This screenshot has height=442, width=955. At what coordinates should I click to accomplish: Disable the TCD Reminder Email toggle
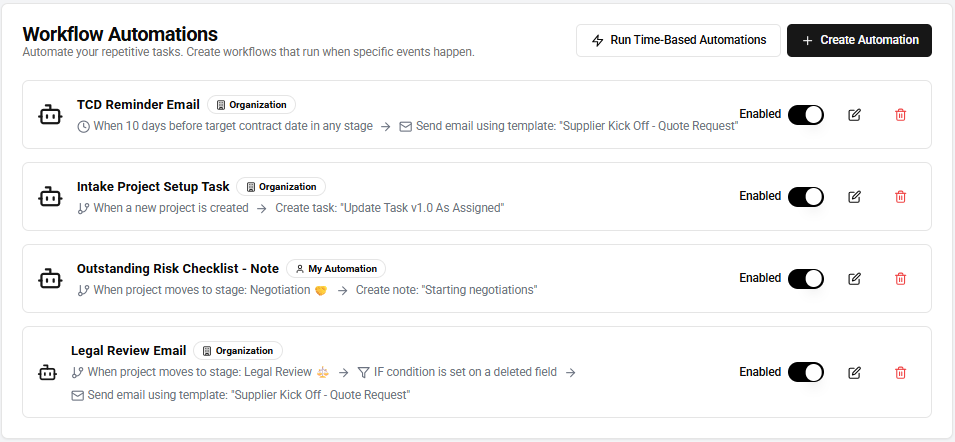click(x=805, y=115)
